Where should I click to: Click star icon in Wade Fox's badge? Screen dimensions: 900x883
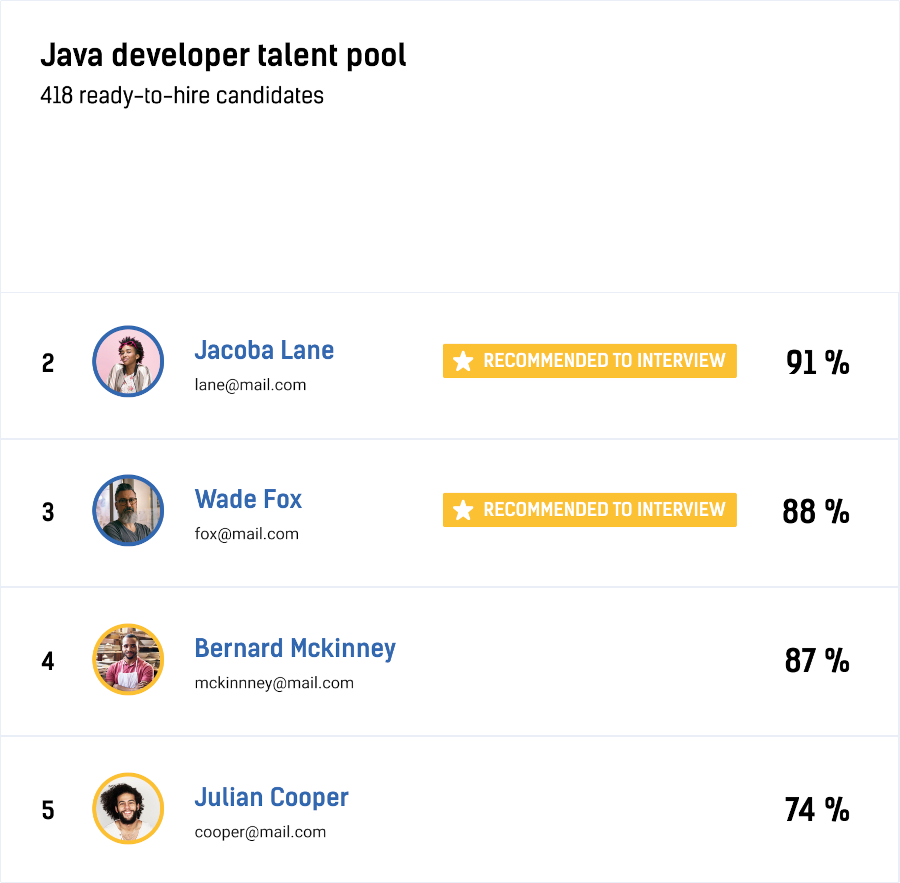pos(462,510)
